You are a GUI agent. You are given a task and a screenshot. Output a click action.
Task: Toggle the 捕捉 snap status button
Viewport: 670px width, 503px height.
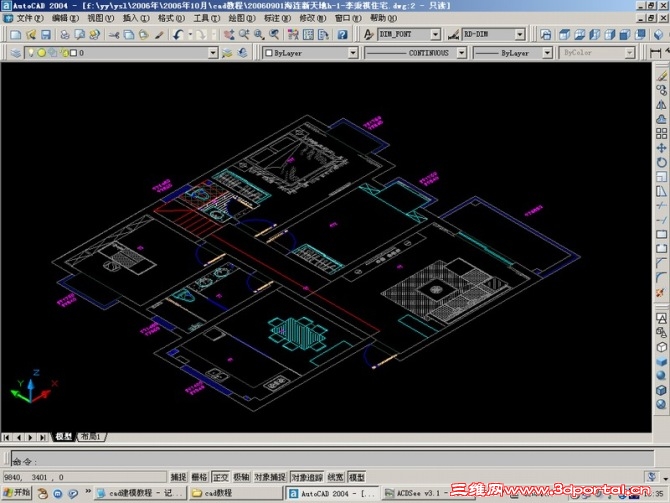[x=179, y=477]
